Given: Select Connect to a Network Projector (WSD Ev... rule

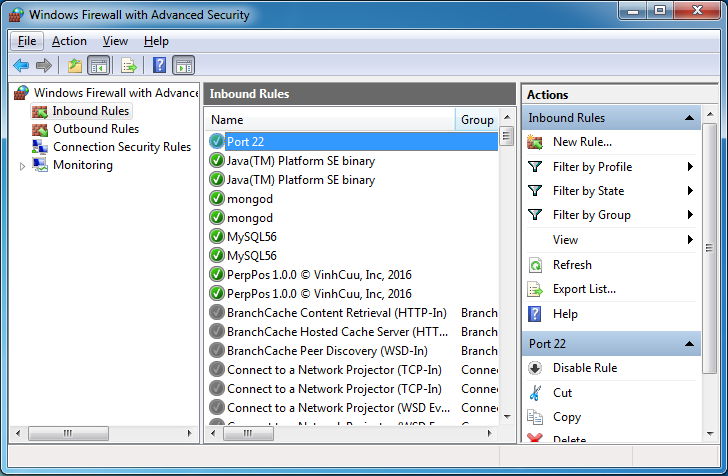Looking at the screenshot, I should [x=338, y=408].
